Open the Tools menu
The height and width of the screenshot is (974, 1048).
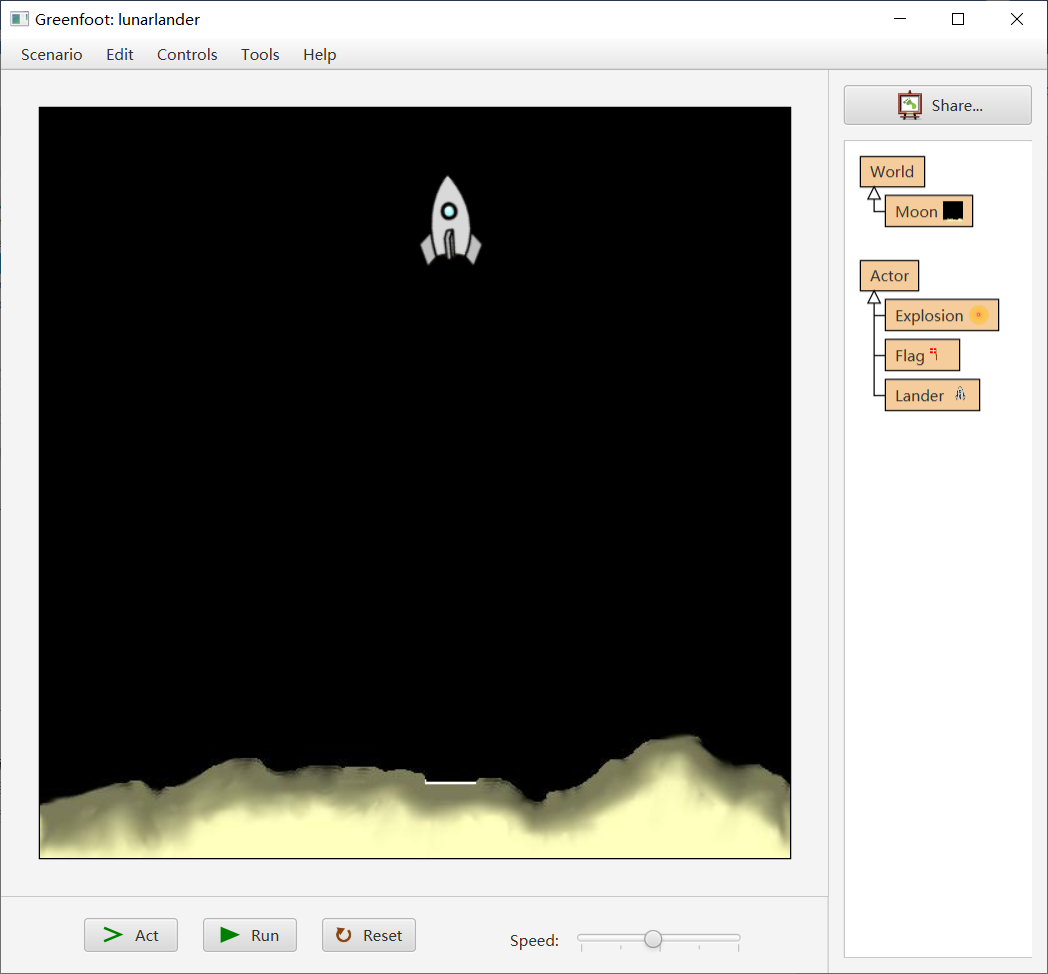pos(260,55)
